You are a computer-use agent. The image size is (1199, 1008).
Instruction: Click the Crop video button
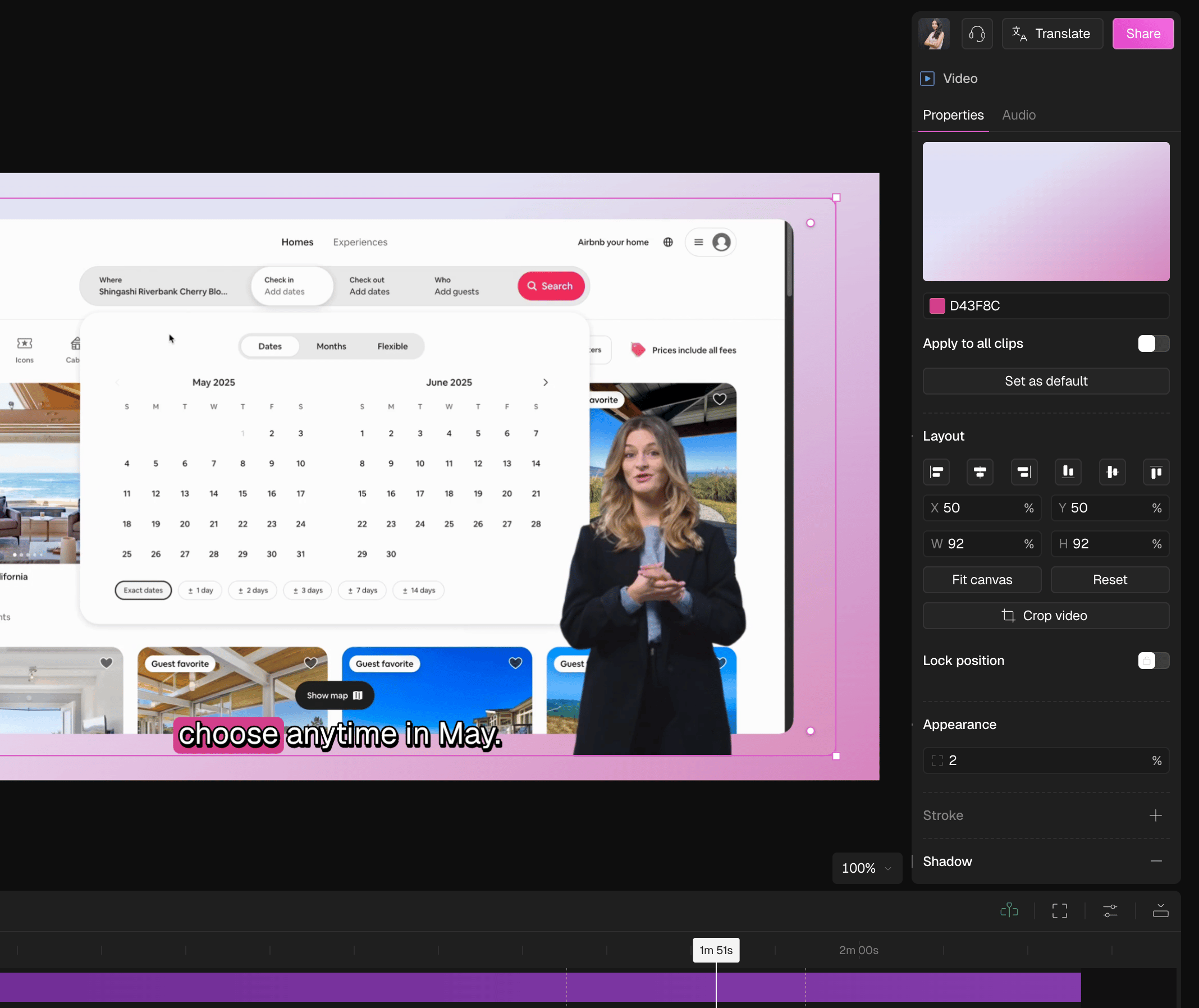click(x=1046, y=616)
